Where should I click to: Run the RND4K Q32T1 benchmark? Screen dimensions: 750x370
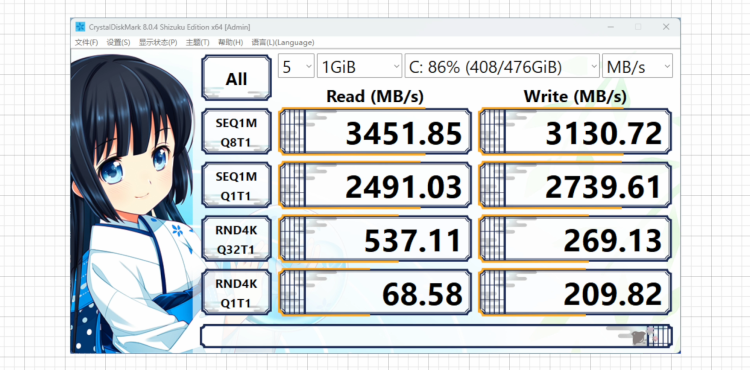coord(236,239)
